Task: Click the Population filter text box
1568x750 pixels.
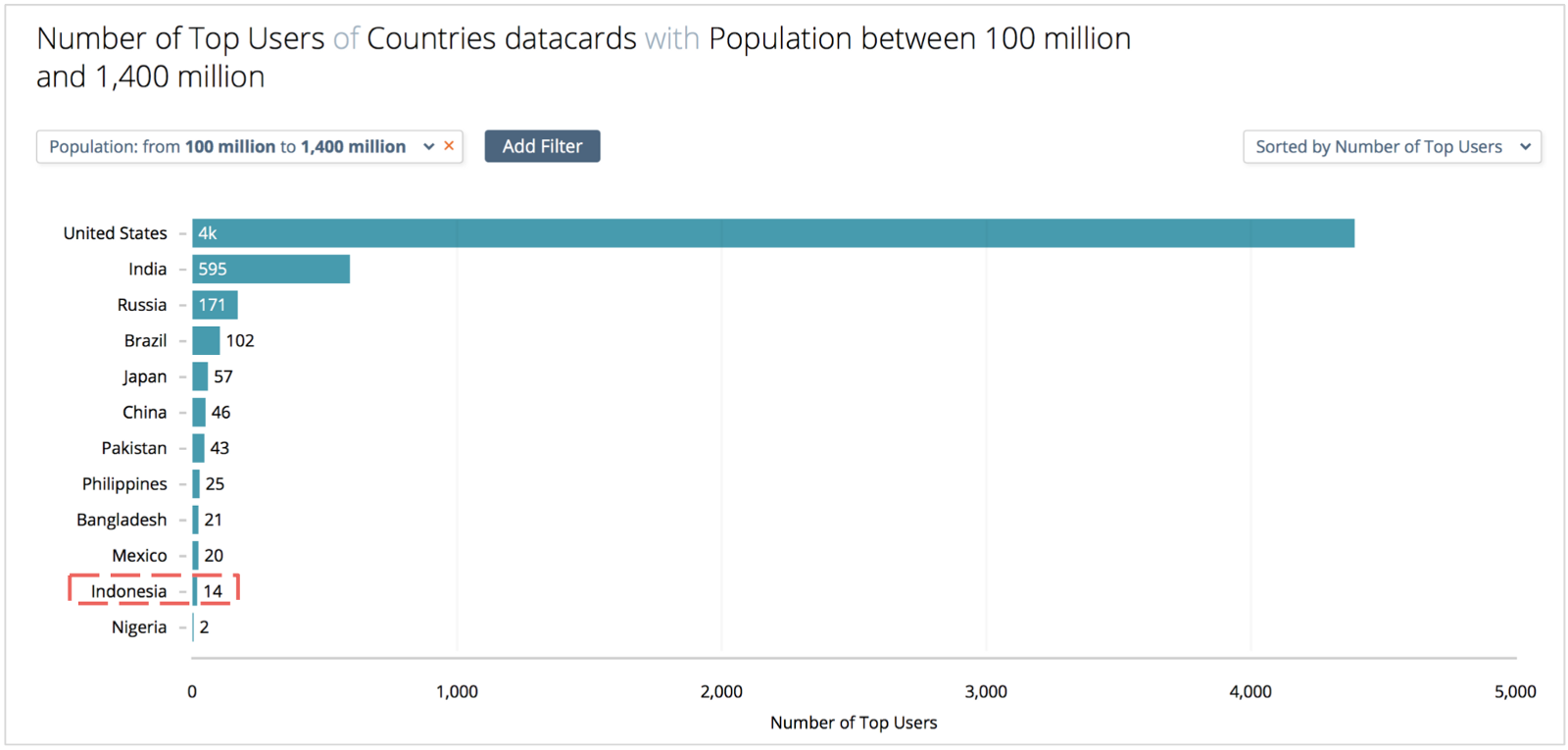Action: pyautogui.click(x=227, y=146)
